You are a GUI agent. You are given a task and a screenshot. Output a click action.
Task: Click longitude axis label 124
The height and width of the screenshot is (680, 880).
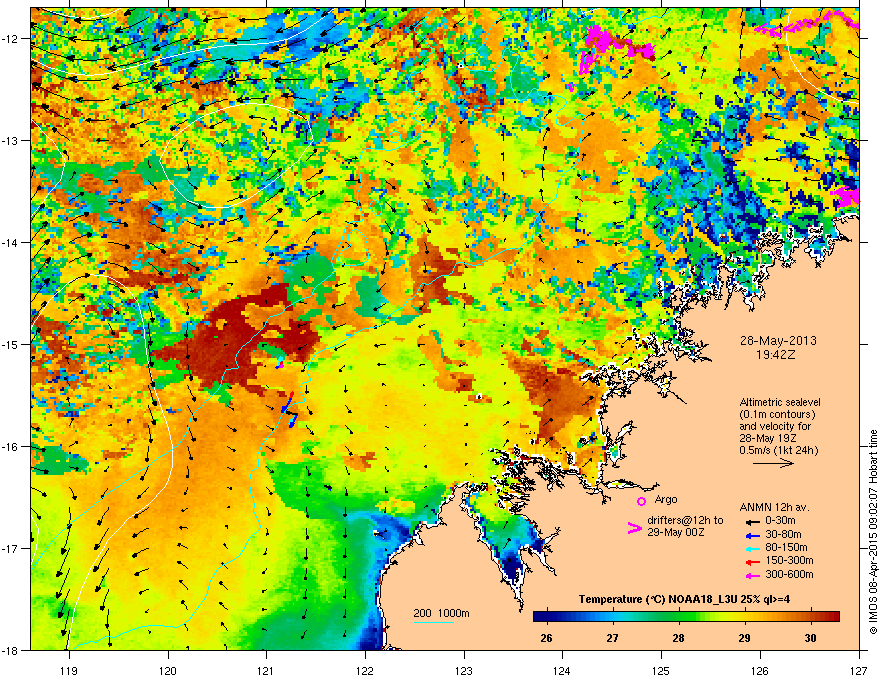[x=563, y=670]
